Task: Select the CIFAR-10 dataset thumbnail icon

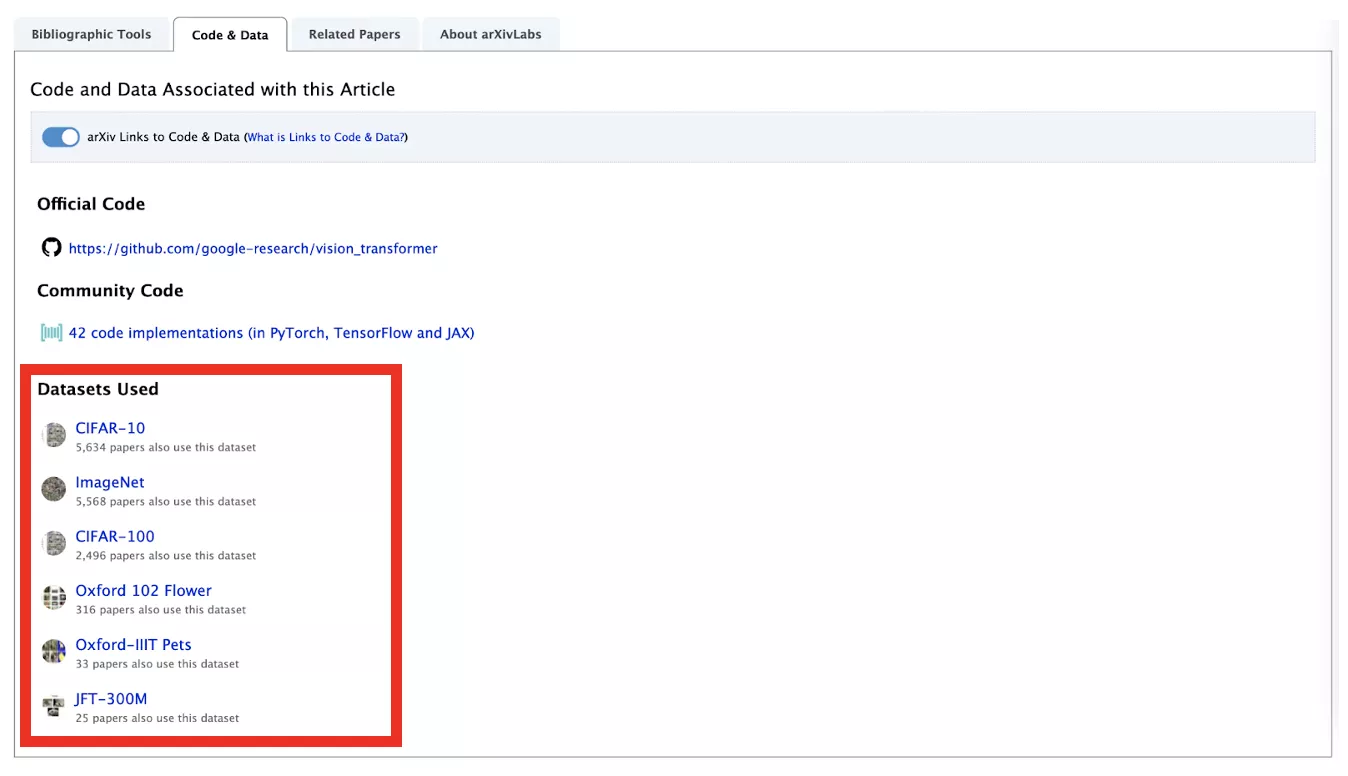Action: [x=53, y=435]
